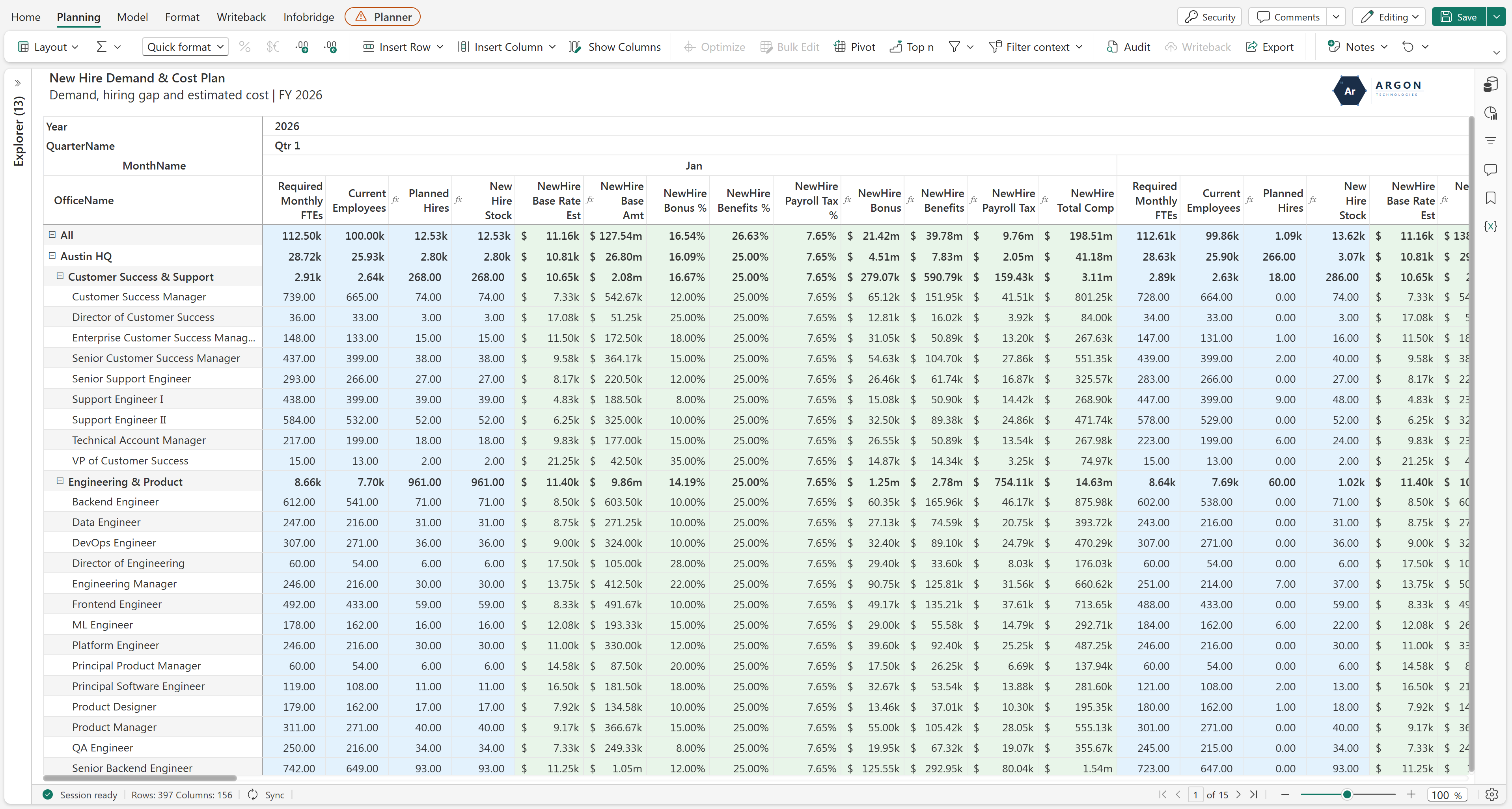Image resolution: width=1512 pixels, height=809 pixels.
Task: Open the Pivot tool
Action: tap(855, 47)
